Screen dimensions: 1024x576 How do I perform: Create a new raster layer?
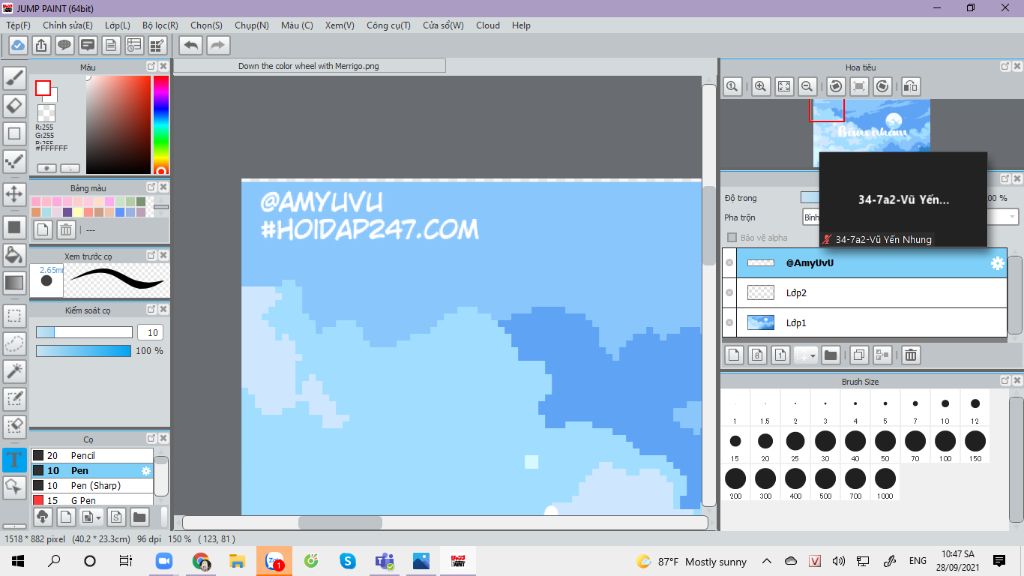pos(733,355)
